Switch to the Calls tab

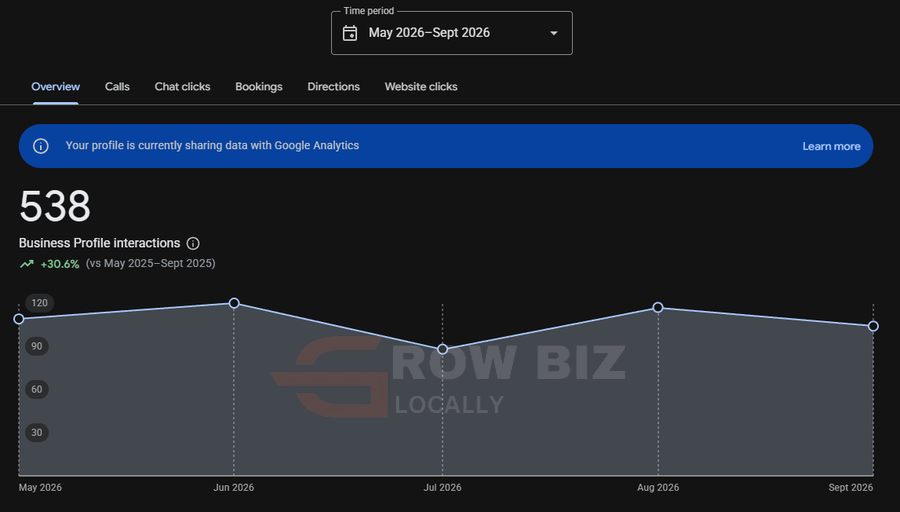(x=117, y=87)
